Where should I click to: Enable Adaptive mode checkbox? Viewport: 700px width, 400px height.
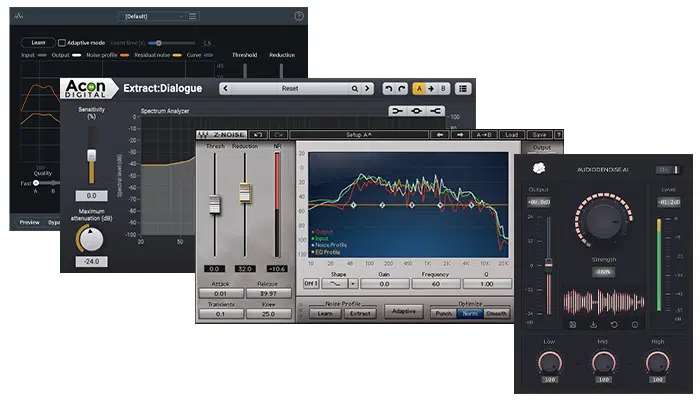(62, 43)
